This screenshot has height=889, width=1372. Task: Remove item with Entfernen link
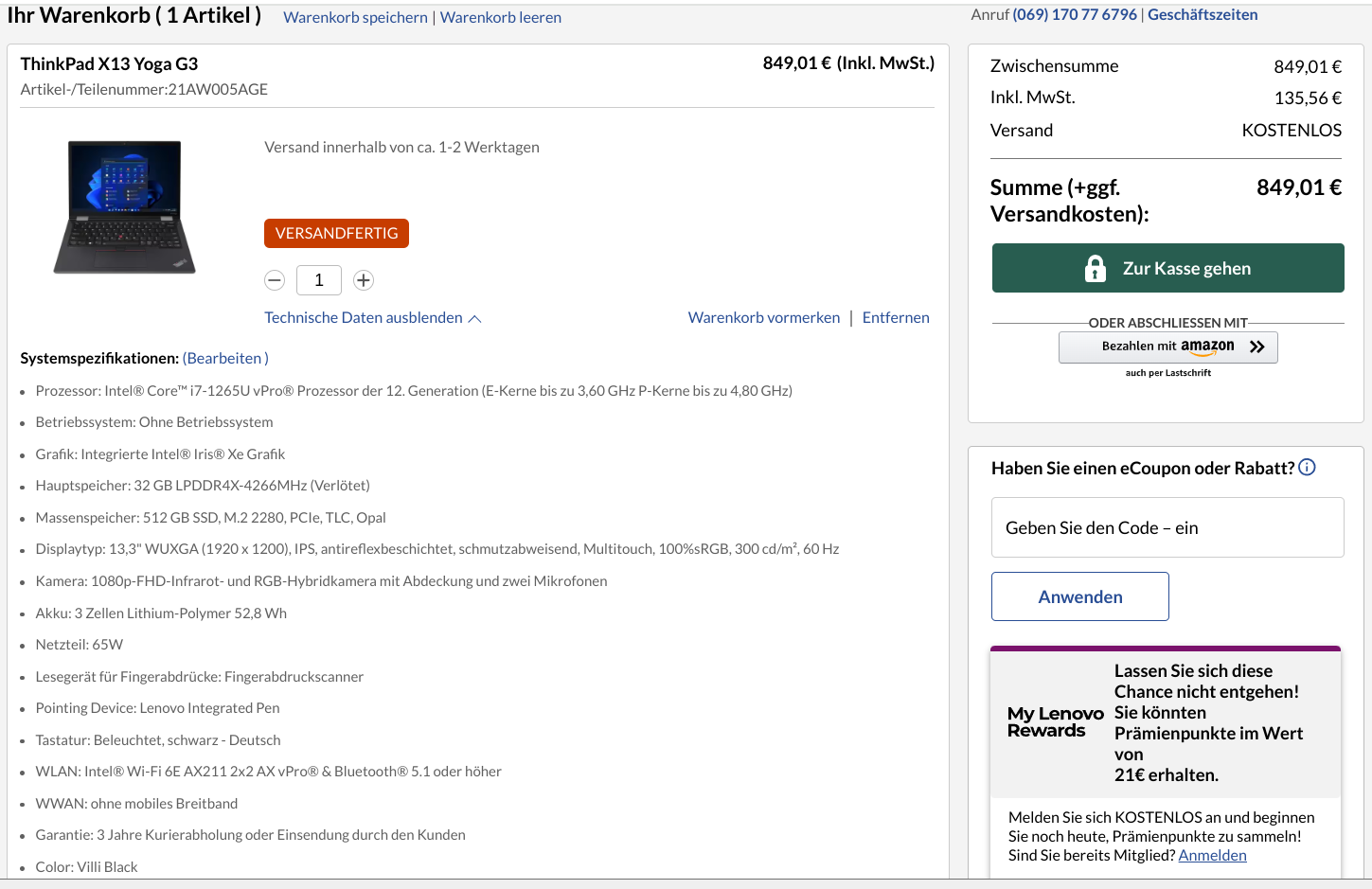coord(895,318)
